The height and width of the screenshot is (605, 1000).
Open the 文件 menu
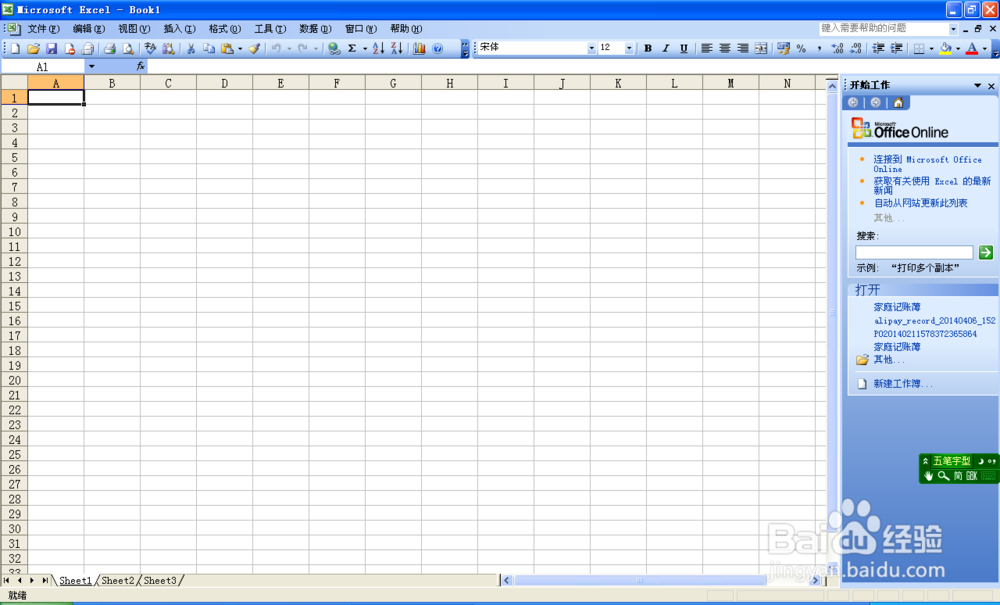pos(43,29)
